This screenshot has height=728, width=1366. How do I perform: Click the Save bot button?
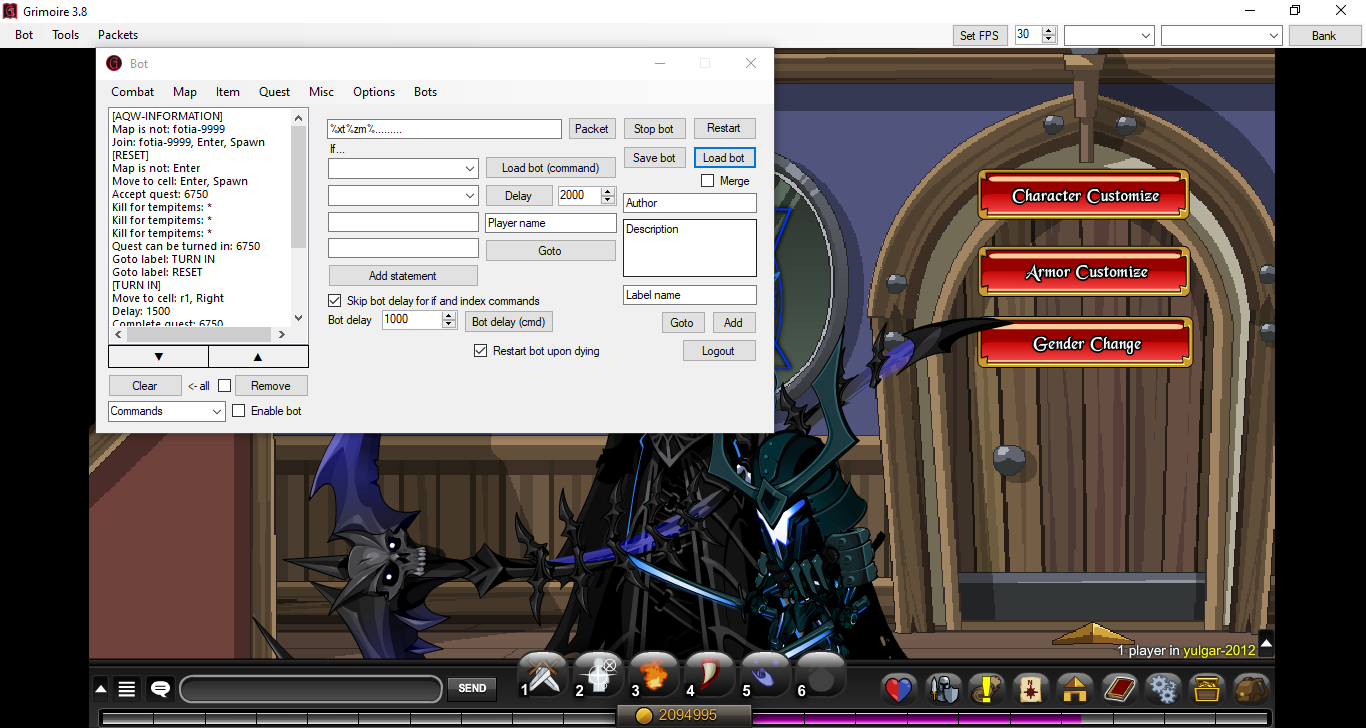[x=654, y=157]
